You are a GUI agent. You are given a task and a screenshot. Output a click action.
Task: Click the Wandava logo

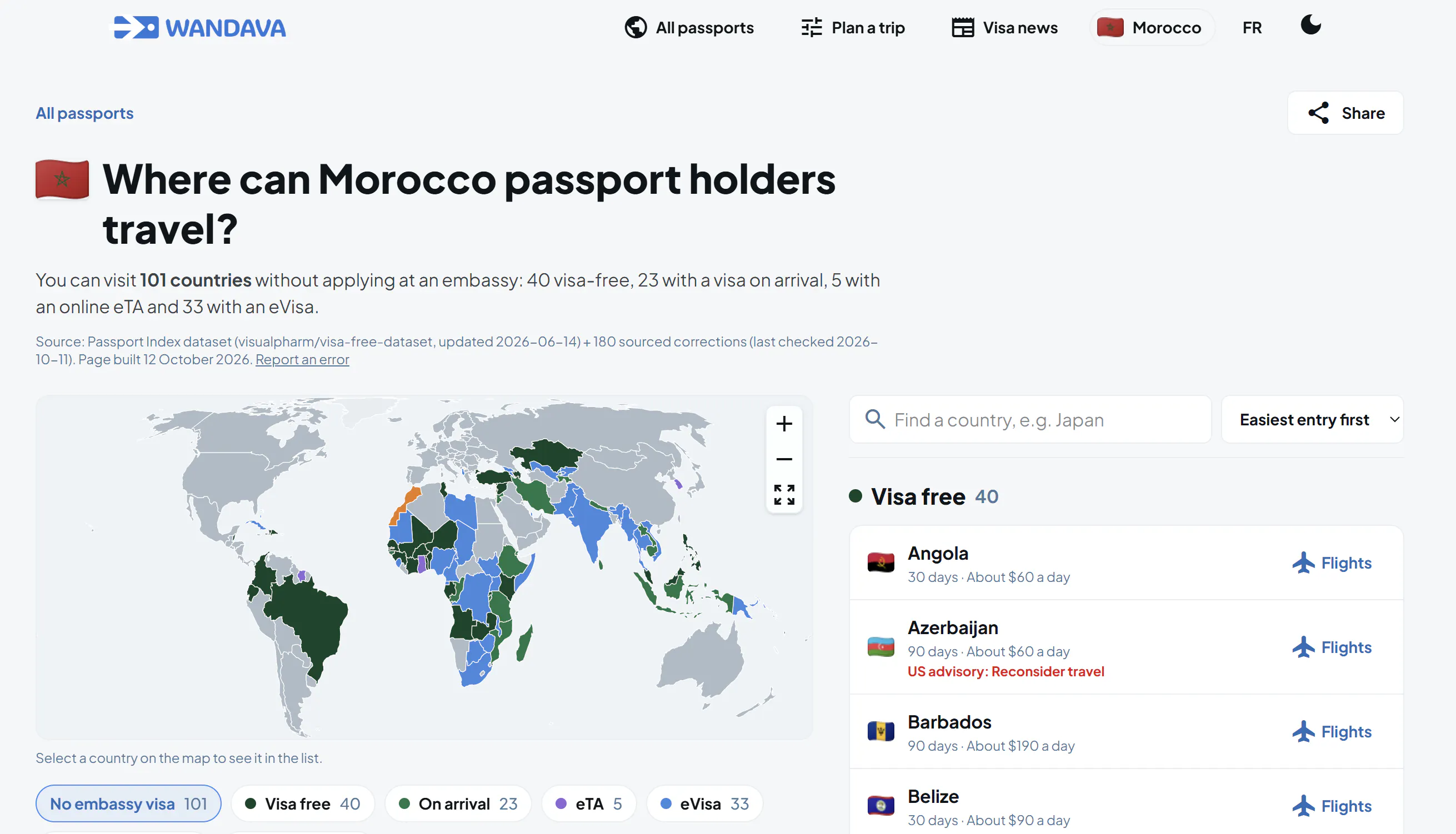pos(199,28)
